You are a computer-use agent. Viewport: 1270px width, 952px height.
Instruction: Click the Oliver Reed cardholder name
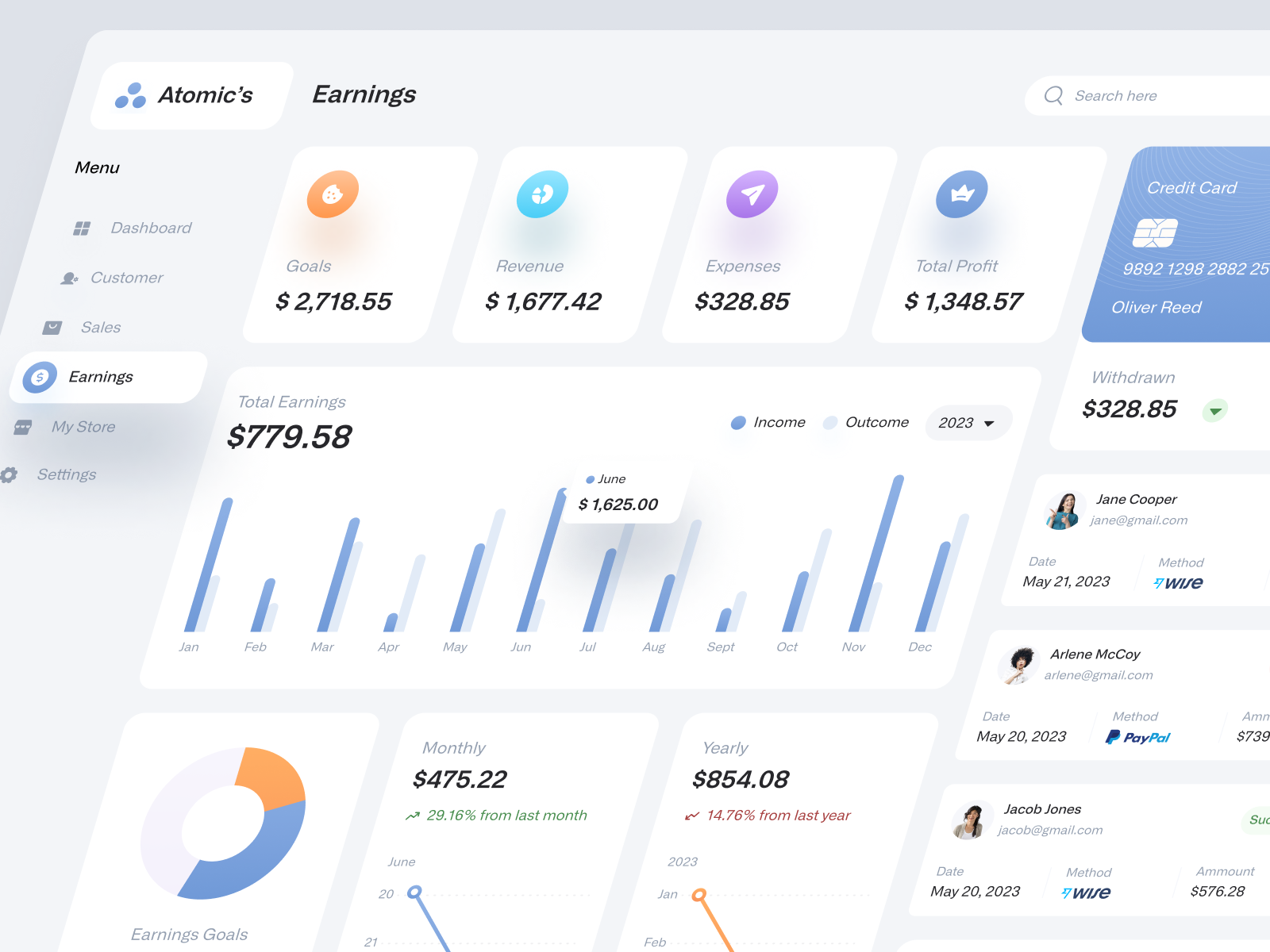coord(1156,308)
